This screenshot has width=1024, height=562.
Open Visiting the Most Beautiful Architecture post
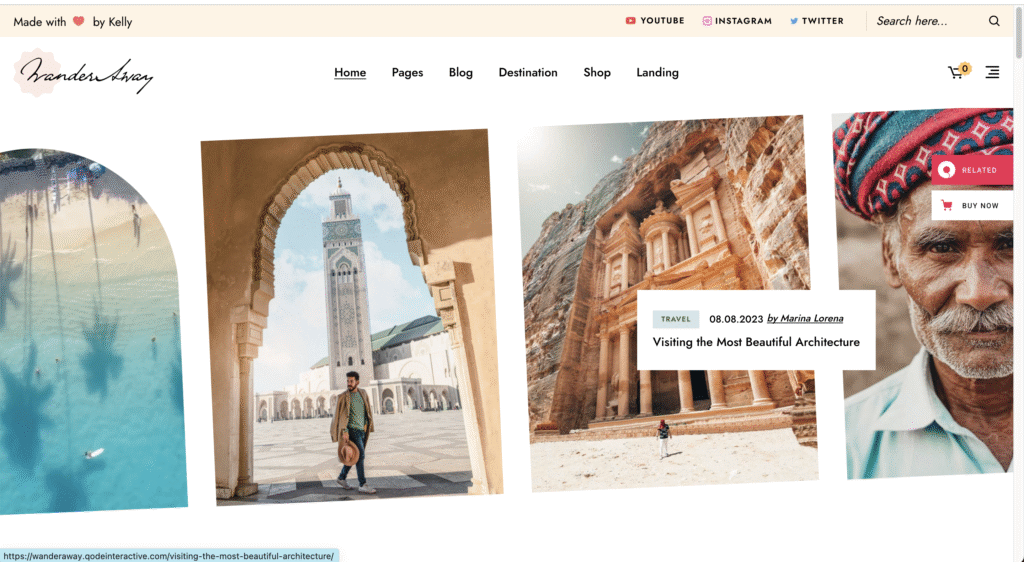click(756, 342)
